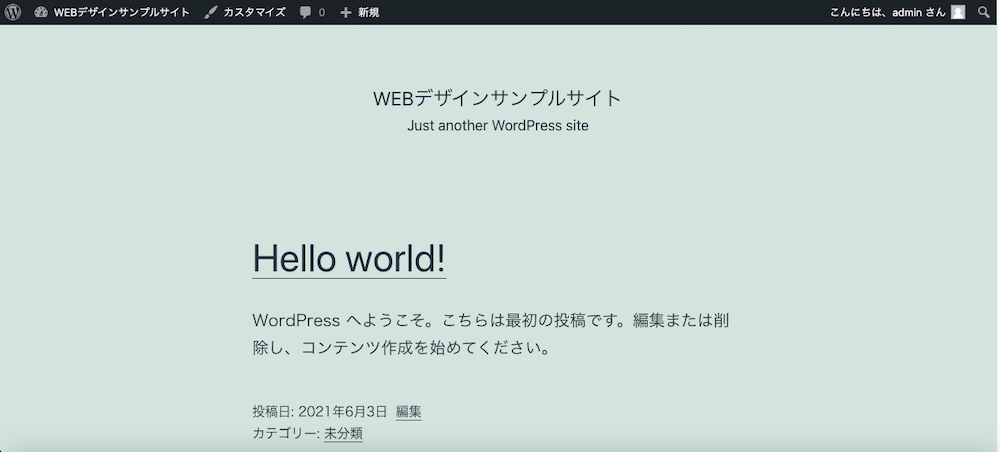
Task: Open the WordPress logo menu
Action: (x=12, y=12)
